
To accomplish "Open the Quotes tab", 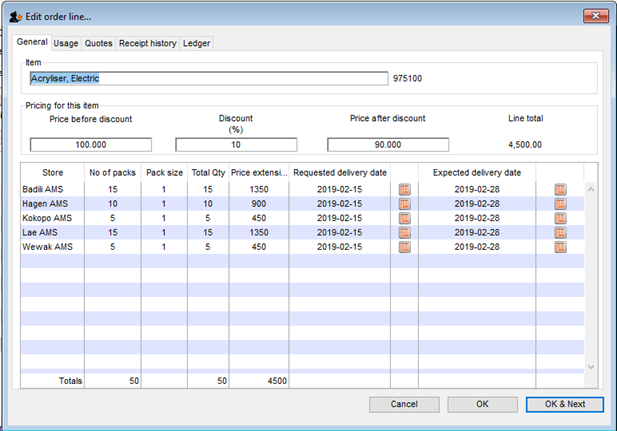I will pos(98,43).
